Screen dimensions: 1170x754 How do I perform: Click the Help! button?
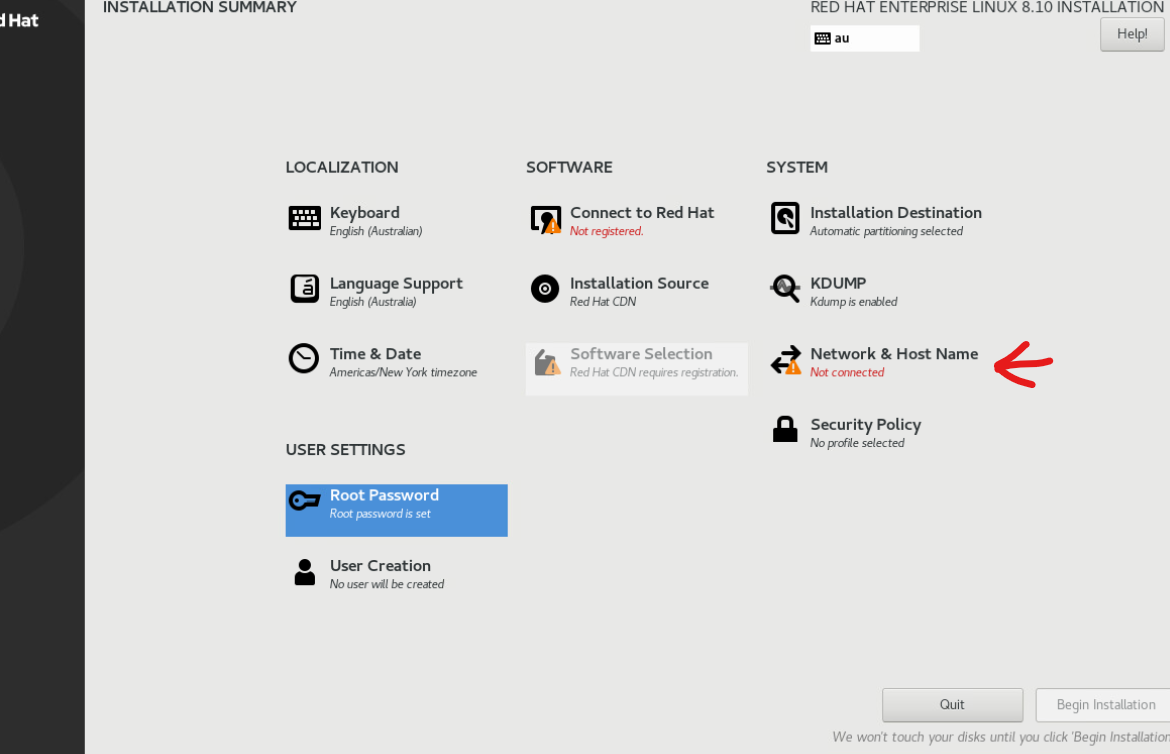pos(1132,34)
